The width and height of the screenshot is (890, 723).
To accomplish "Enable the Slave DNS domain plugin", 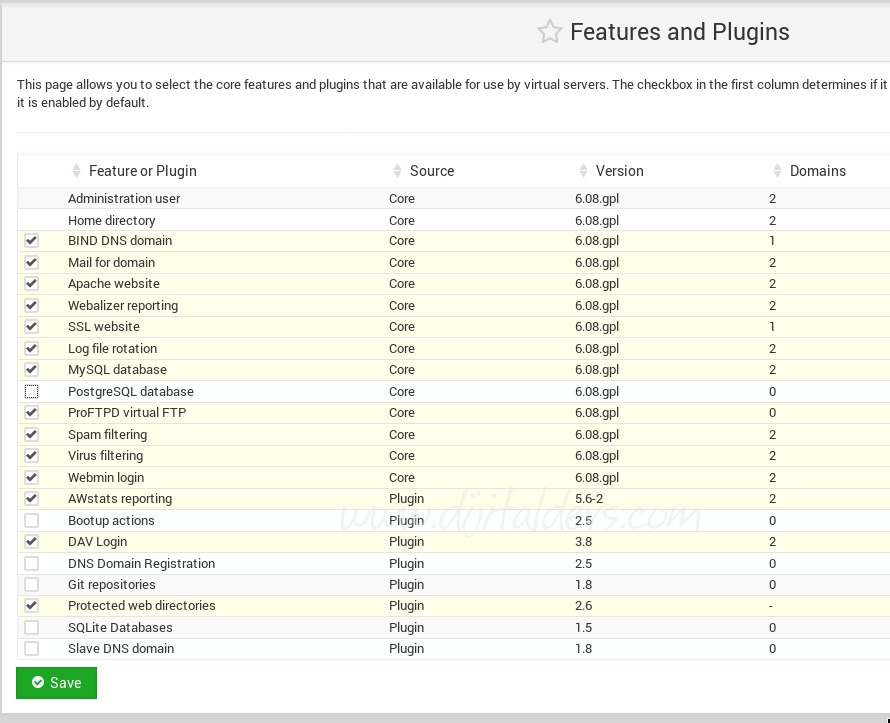I will [31, 648].
